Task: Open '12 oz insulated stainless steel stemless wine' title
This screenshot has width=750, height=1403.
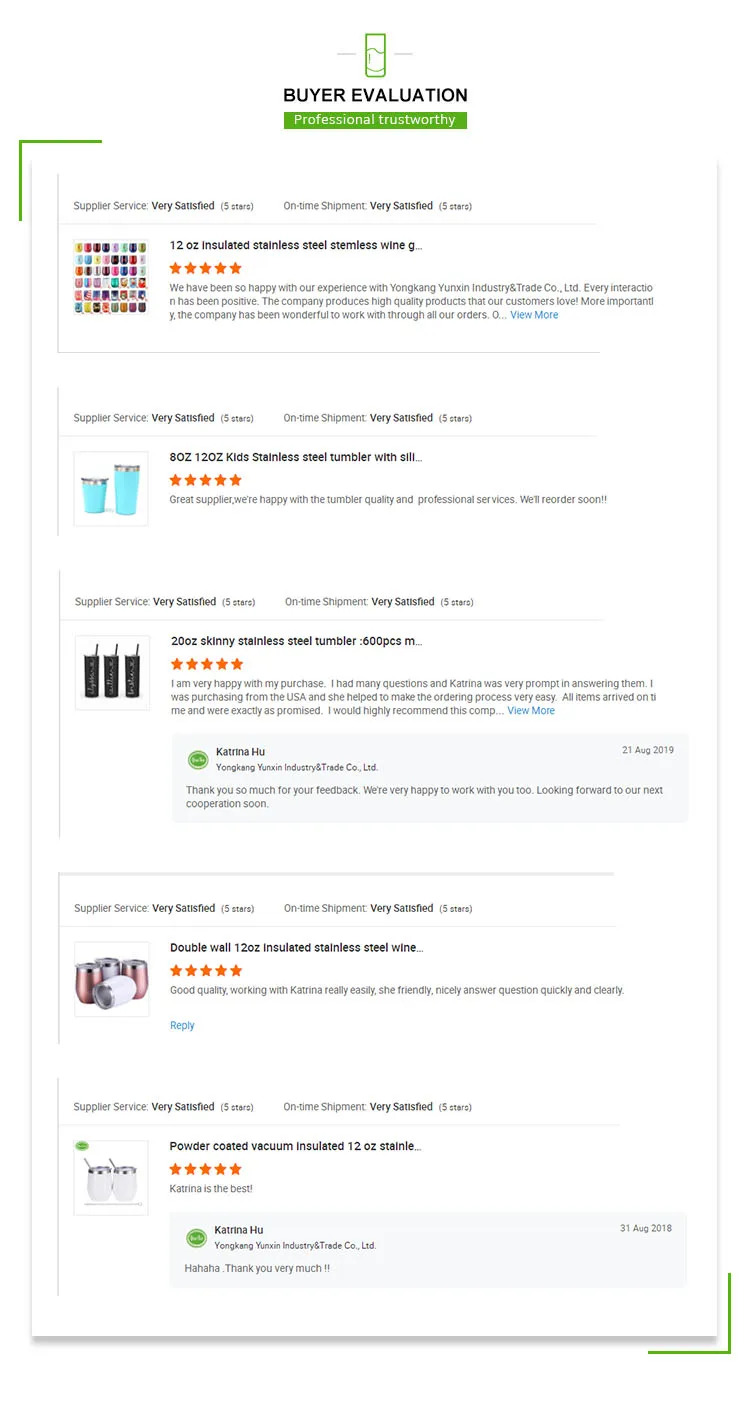Action: click(x=296, y=245)
